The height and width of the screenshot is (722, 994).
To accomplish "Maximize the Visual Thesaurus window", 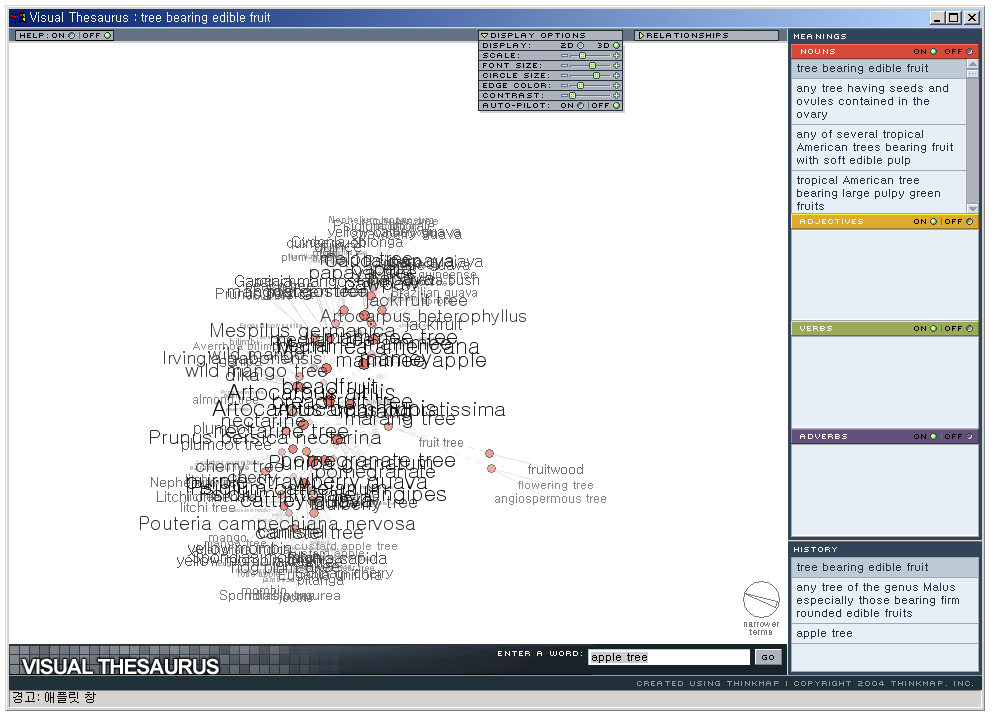I will pyautogui.click(x=954, y=18).
